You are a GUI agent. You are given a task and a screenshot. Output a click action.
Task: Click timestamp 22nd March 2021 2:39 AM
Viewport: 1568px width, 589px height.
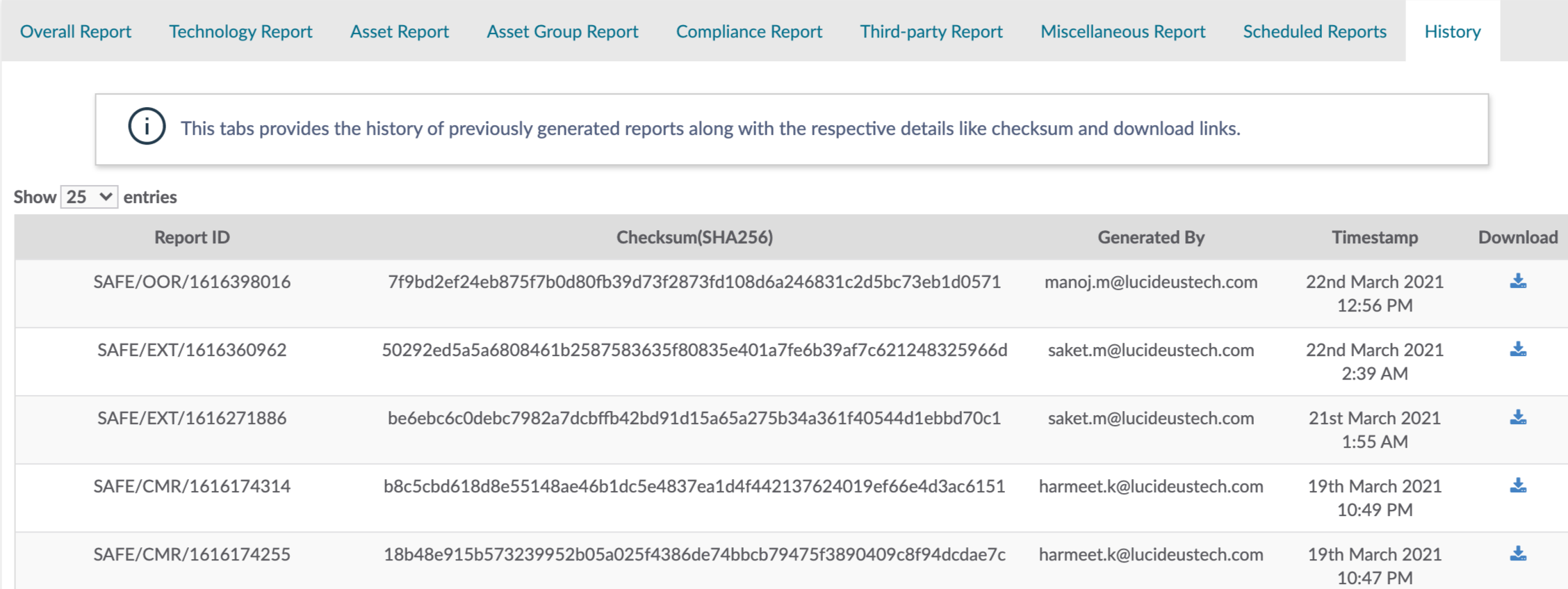(1375, 362)
